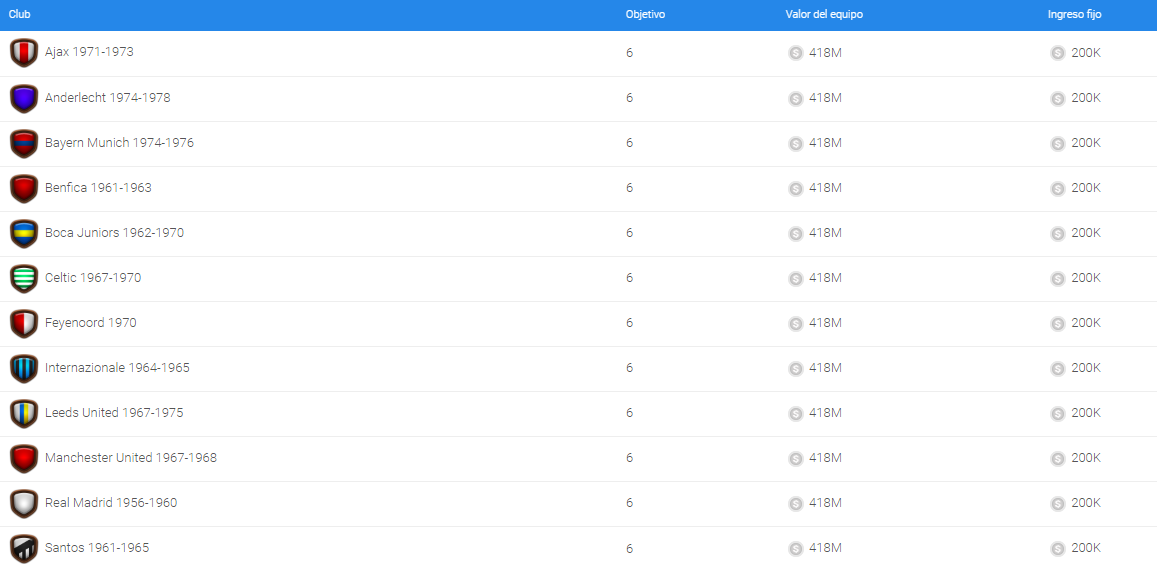Click objective value 6 in Benfica row
The image size is (1157, 570).
[x=629, y=188]
